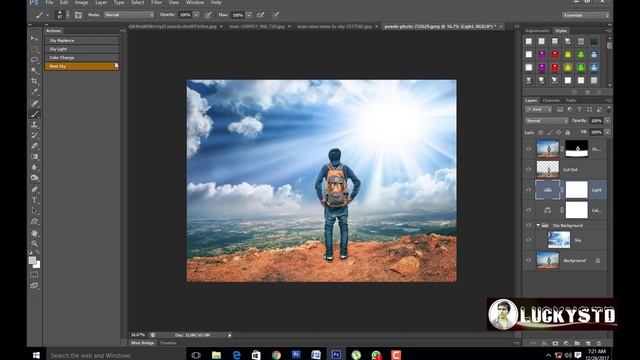Screen dimensions: 640x360
Task: Toggle pressure for opacity button
Action: pyautogui.click(x=208, y=15)
